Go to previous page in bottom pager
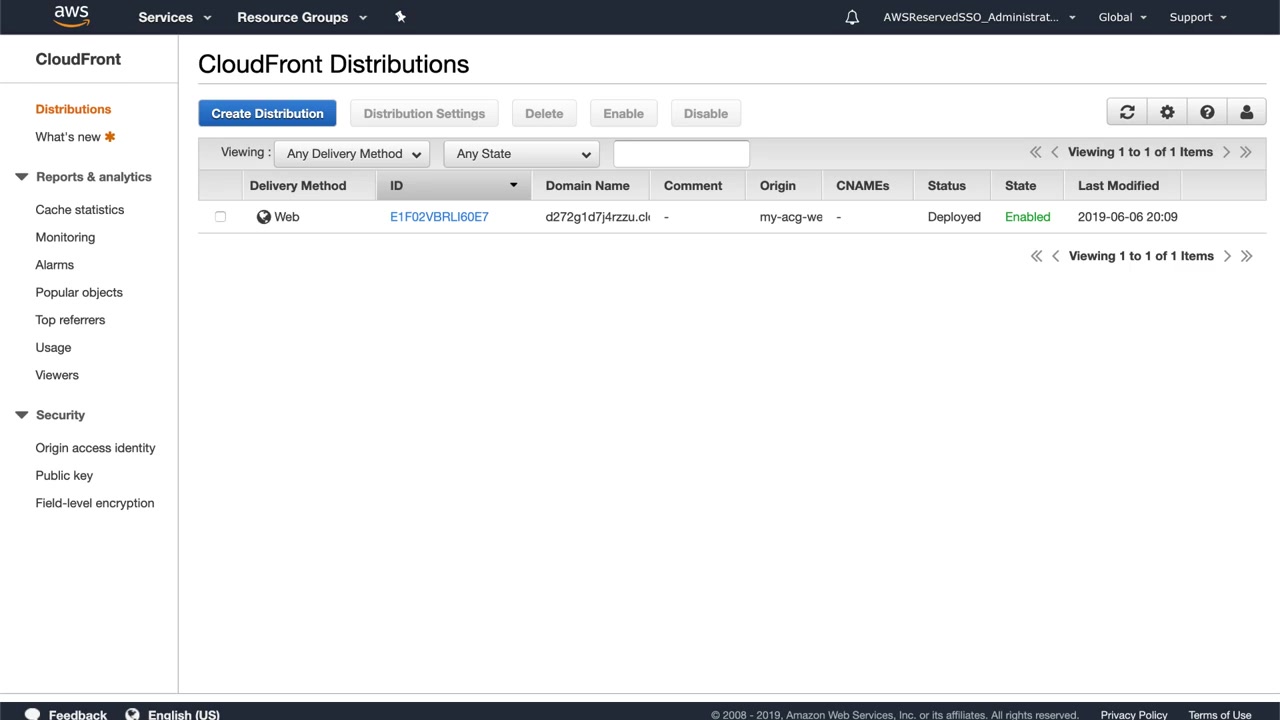This screenshot has height=720, width=1280. [1055, 256]
